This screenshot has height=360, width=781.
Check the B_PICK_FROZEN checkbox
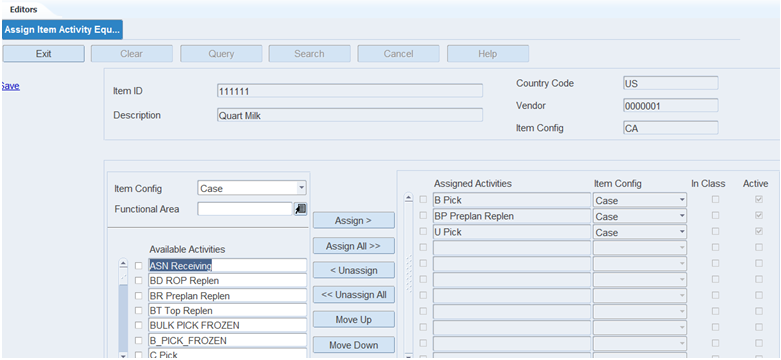tap(138, 341)
